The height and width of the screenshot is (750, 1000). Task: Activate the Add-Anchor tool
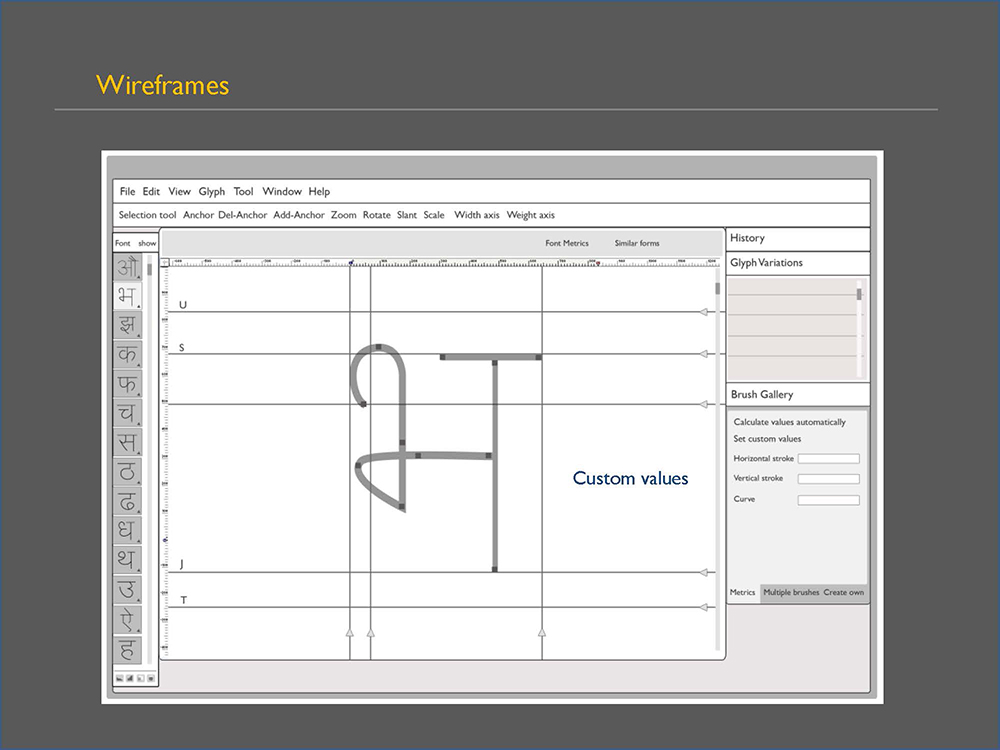298,215
